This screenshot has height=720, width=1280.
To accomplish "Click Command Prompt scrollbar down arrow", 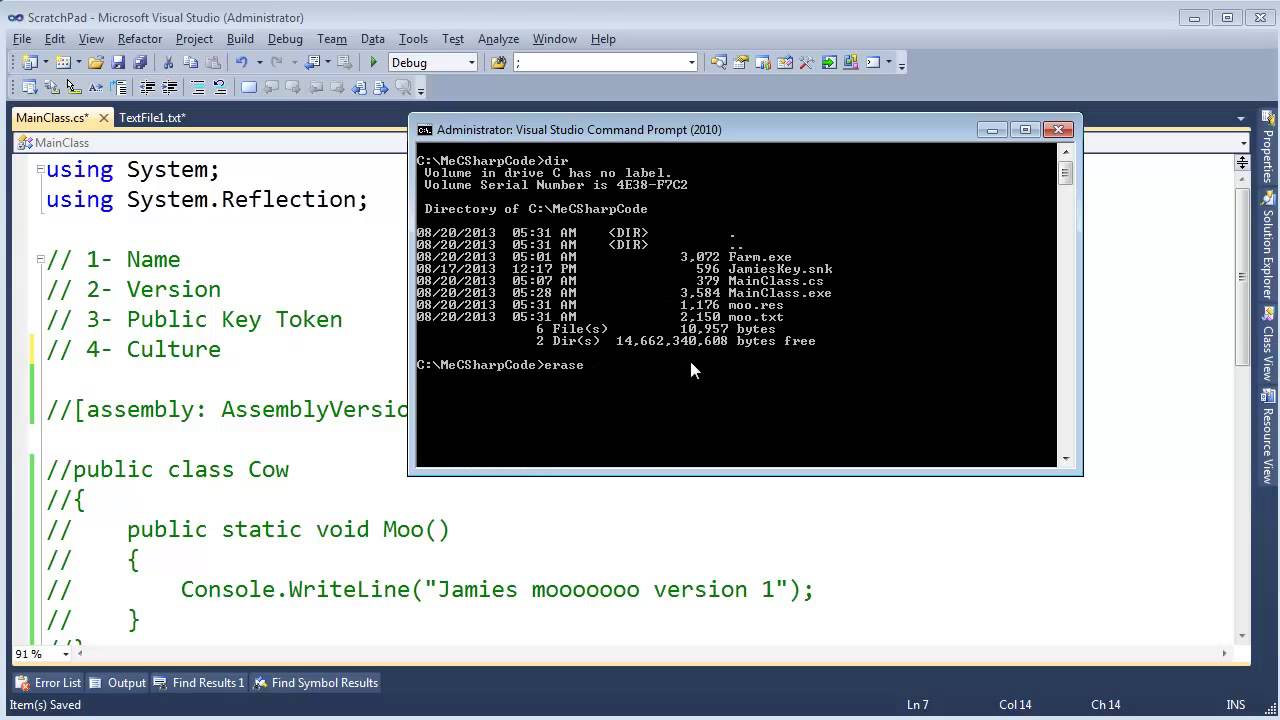I will 1065,459.
